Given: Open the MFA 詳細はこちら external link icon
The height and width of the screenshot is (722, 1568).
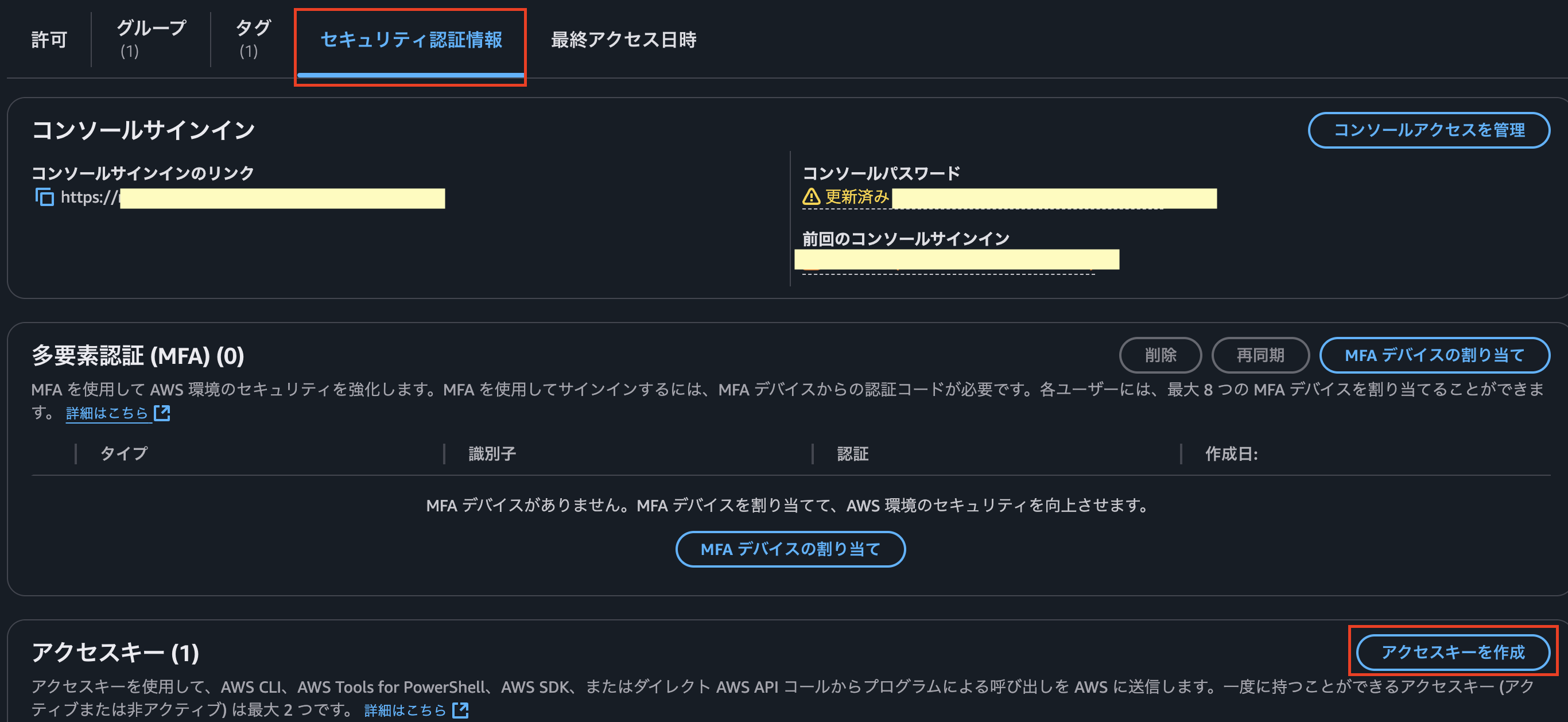Looking at the screenshot, I should point(162,413).
